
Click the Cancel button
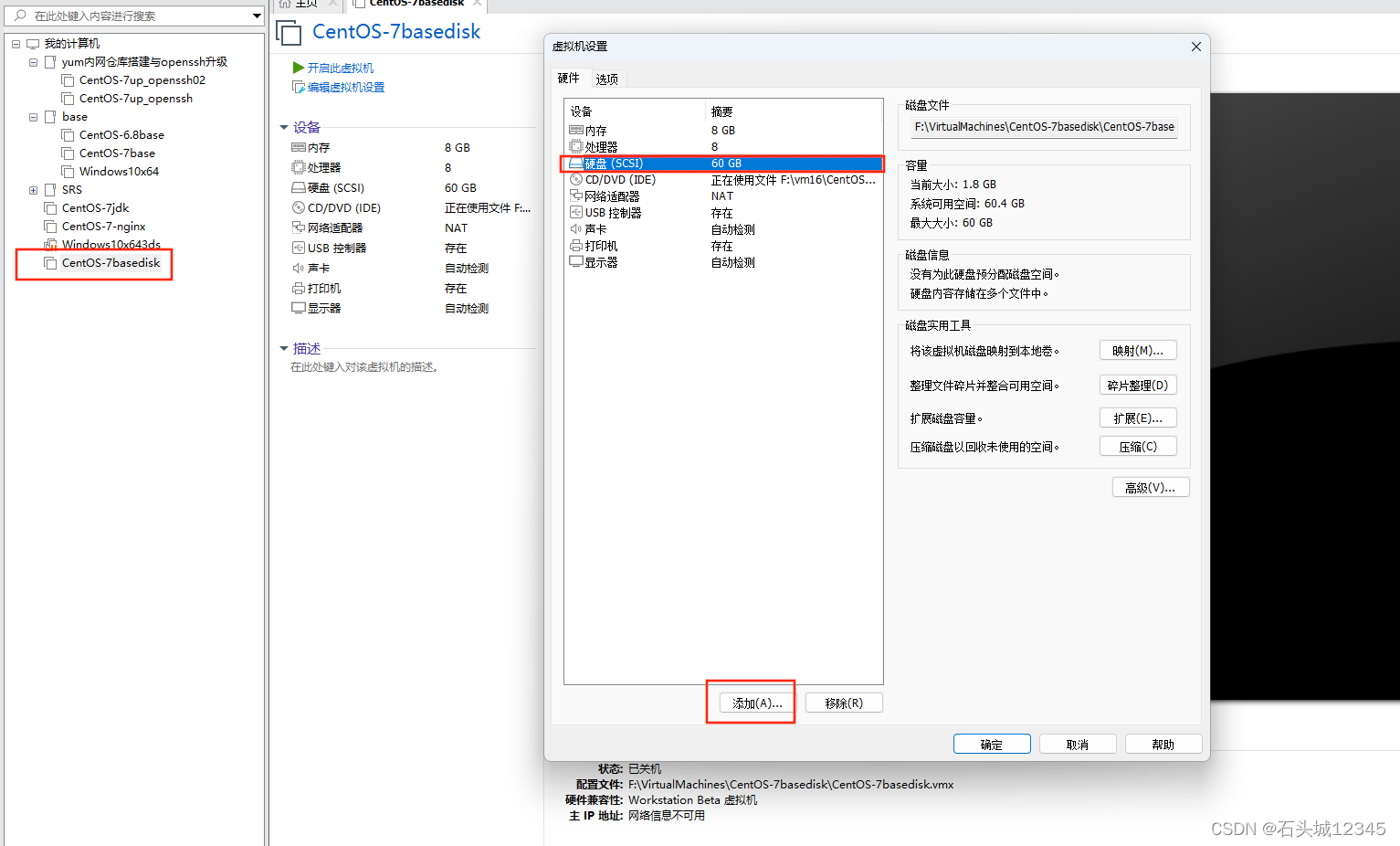point(1078,744)
